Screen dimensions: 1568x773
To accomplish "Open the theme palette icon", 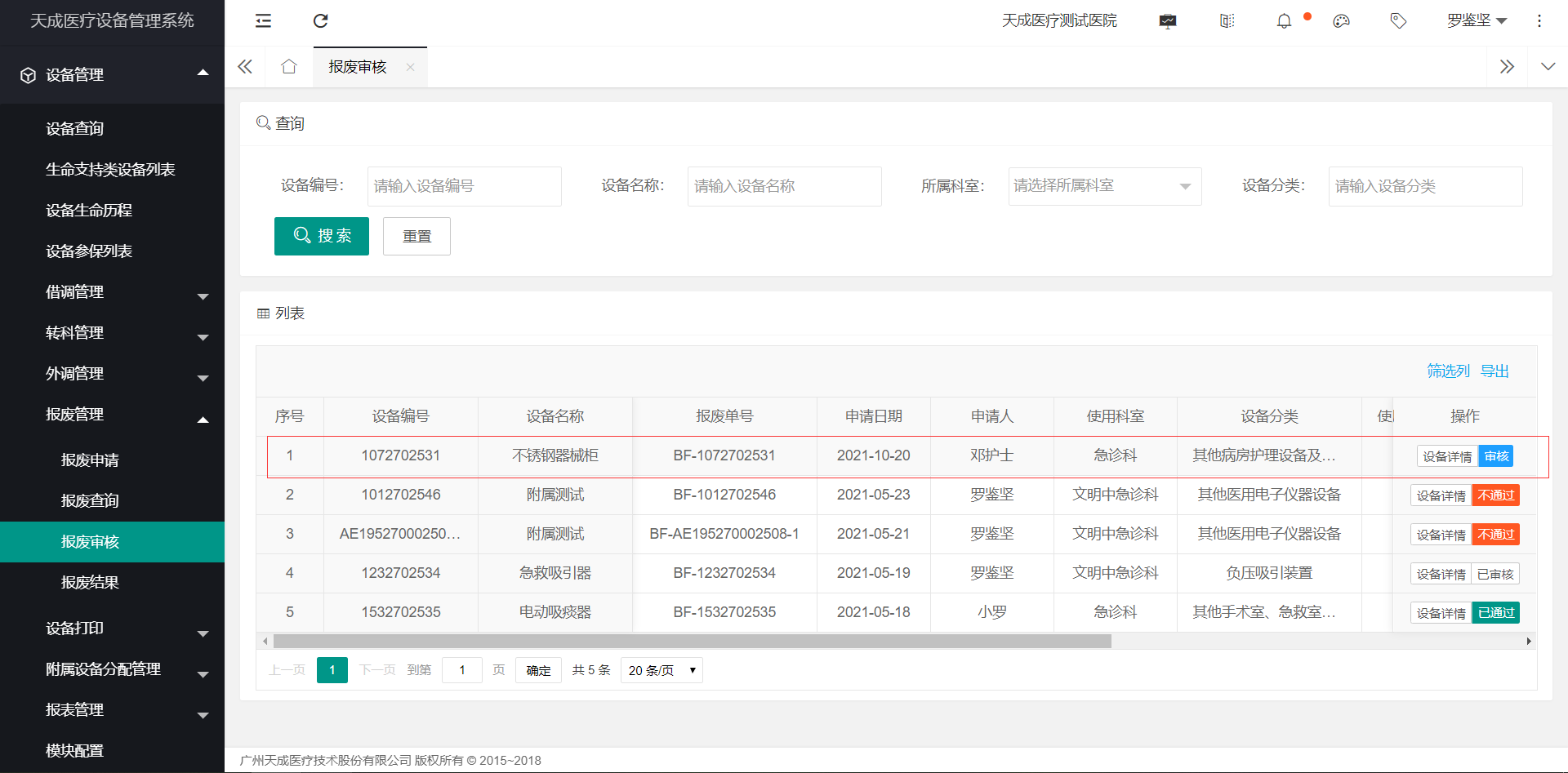I will (x=1341, y=21).
